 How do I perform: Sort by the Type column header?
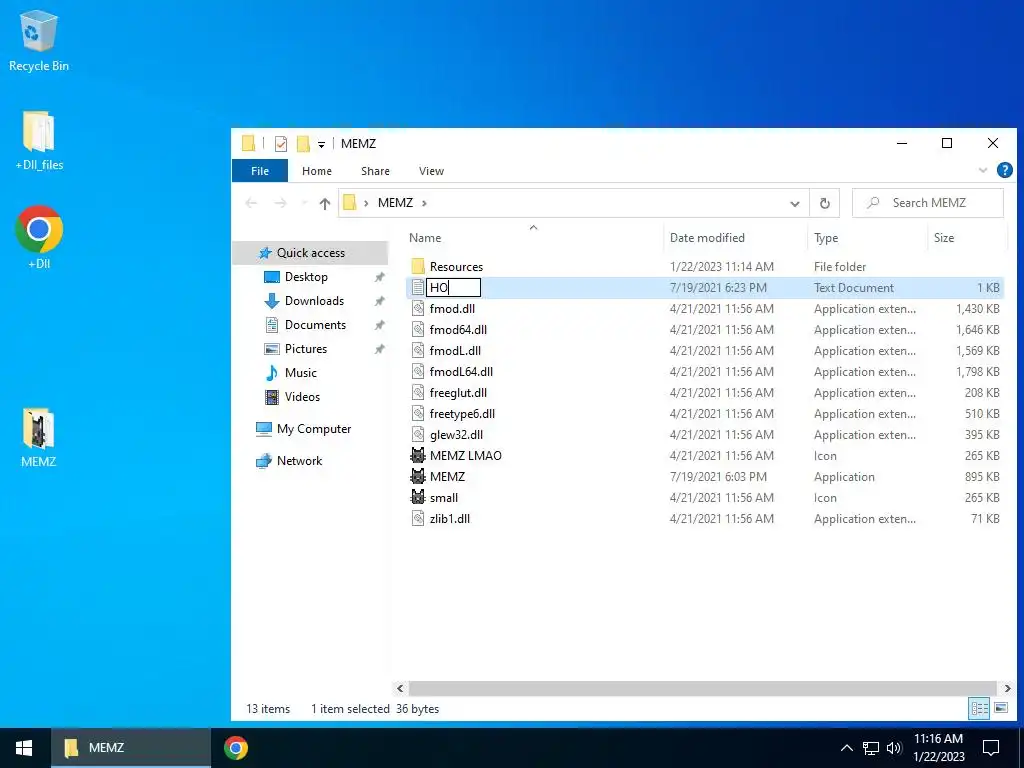click(x=825, y=238)
